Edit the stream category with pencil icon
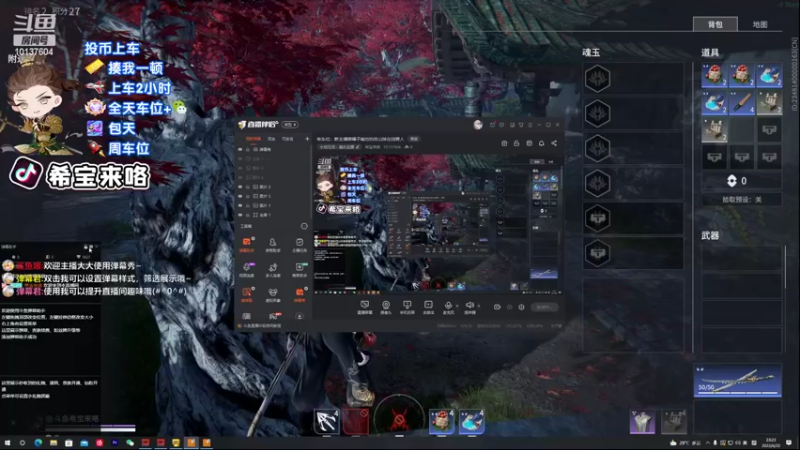The image size is (800, 450). (358, 147)
